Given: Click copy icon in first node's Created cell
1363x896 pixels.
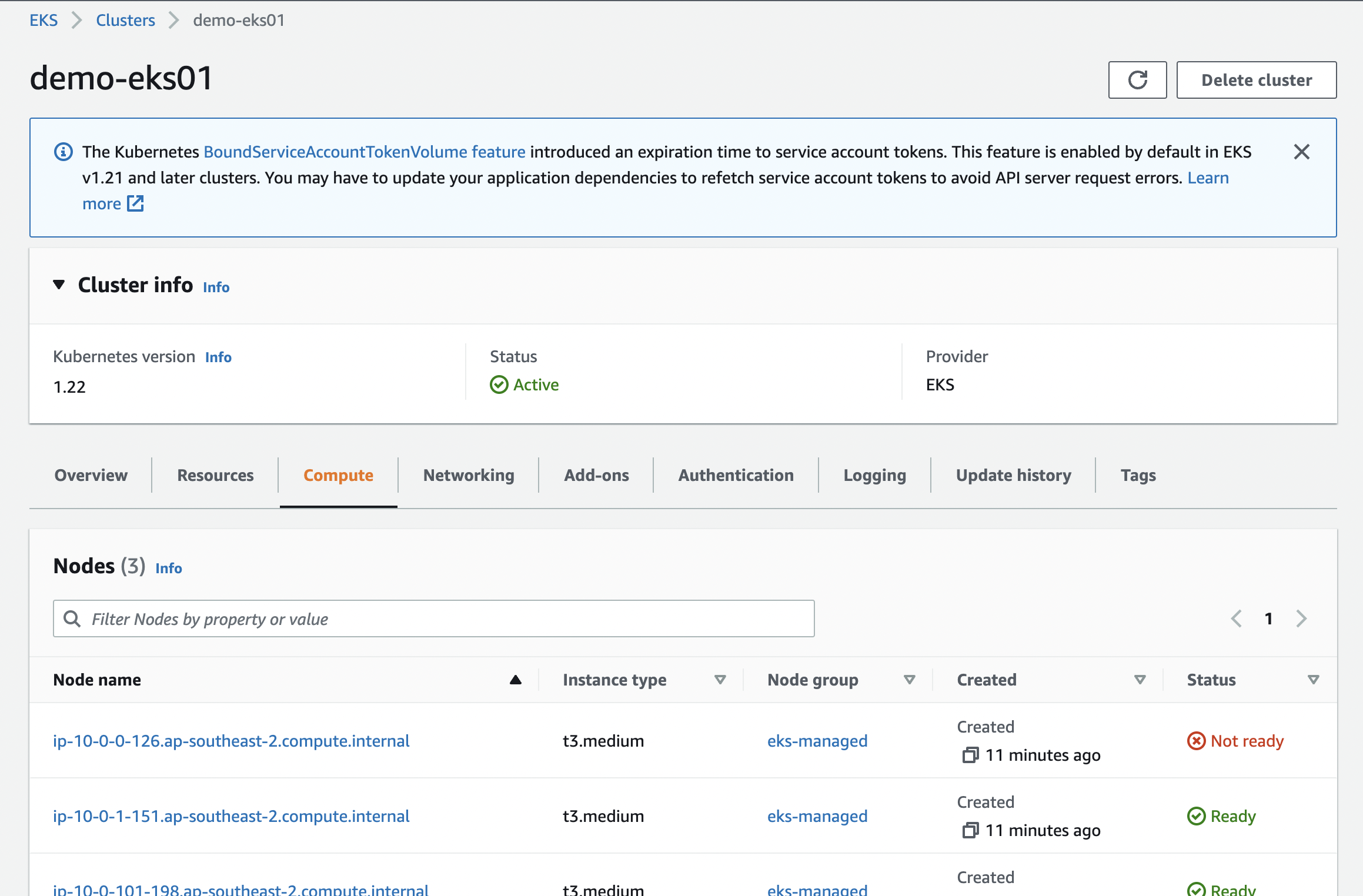Looking at the screenshot, I should click(970, 755).
